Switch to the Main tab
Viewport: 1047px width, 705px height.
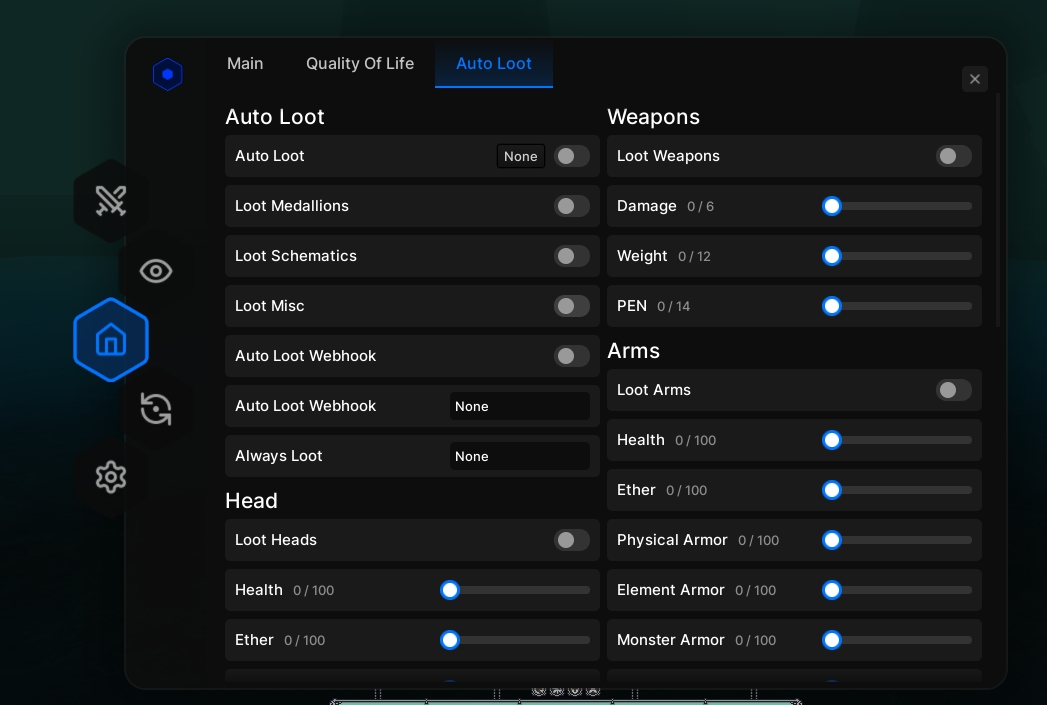[x=245, y=63]
